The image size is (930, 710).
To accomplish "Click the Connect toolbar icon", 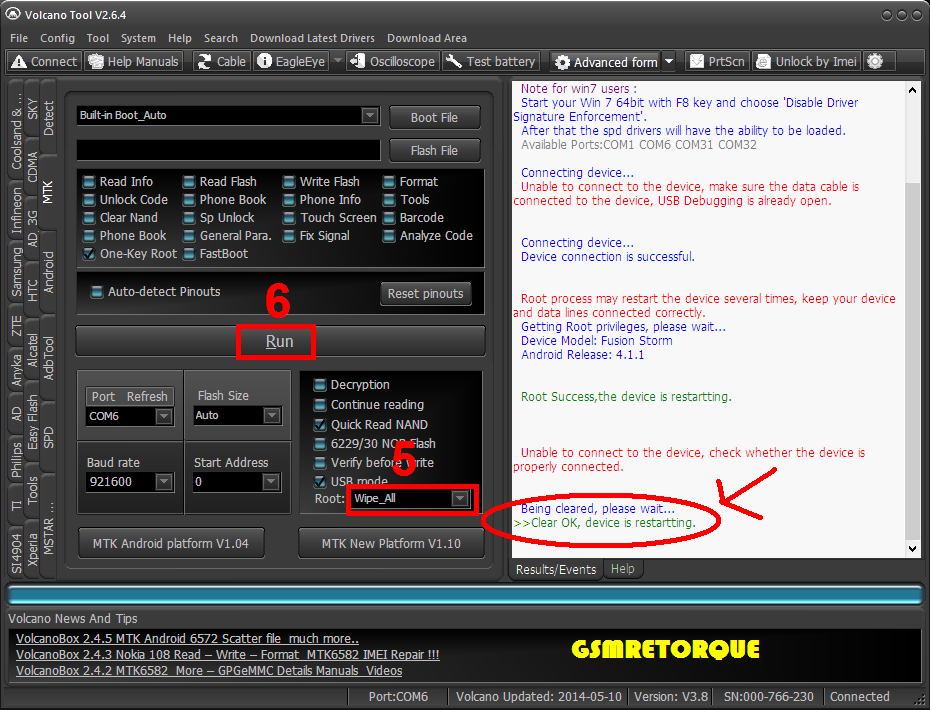I will coord(44,61).
